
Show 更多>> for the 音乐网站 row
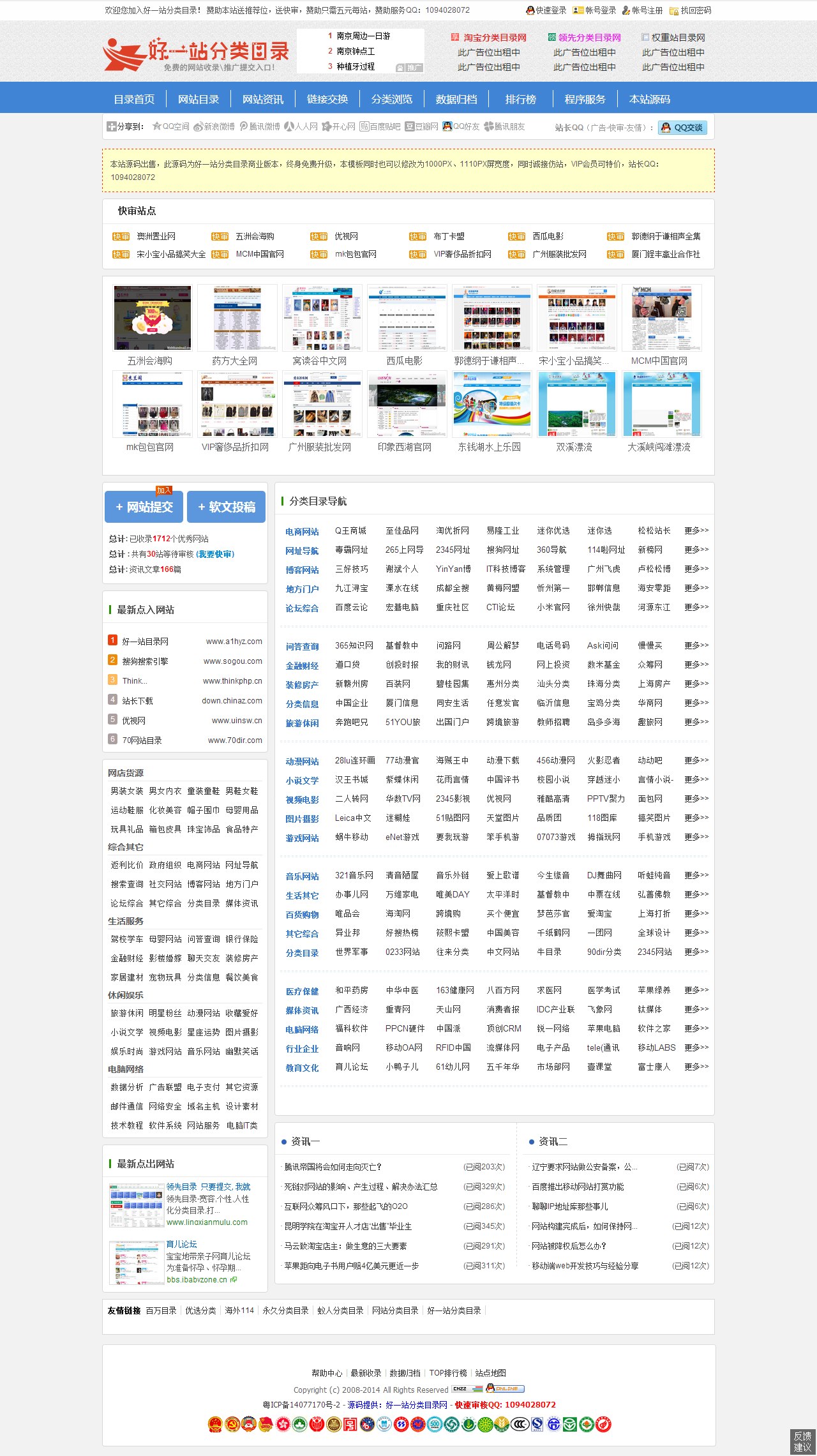pos(696,875)
